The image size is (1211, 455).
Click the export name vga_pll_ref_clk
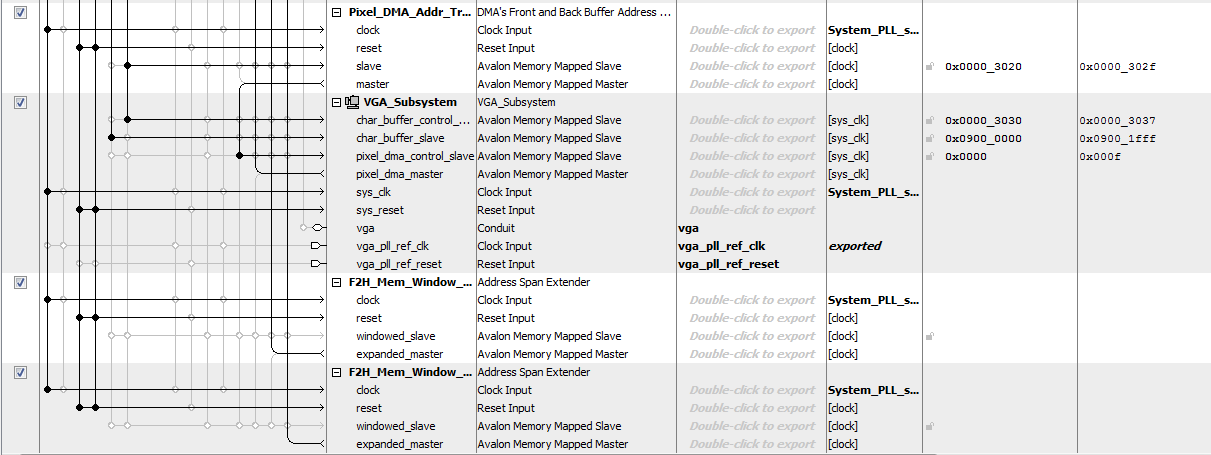[x=721, y=246]
